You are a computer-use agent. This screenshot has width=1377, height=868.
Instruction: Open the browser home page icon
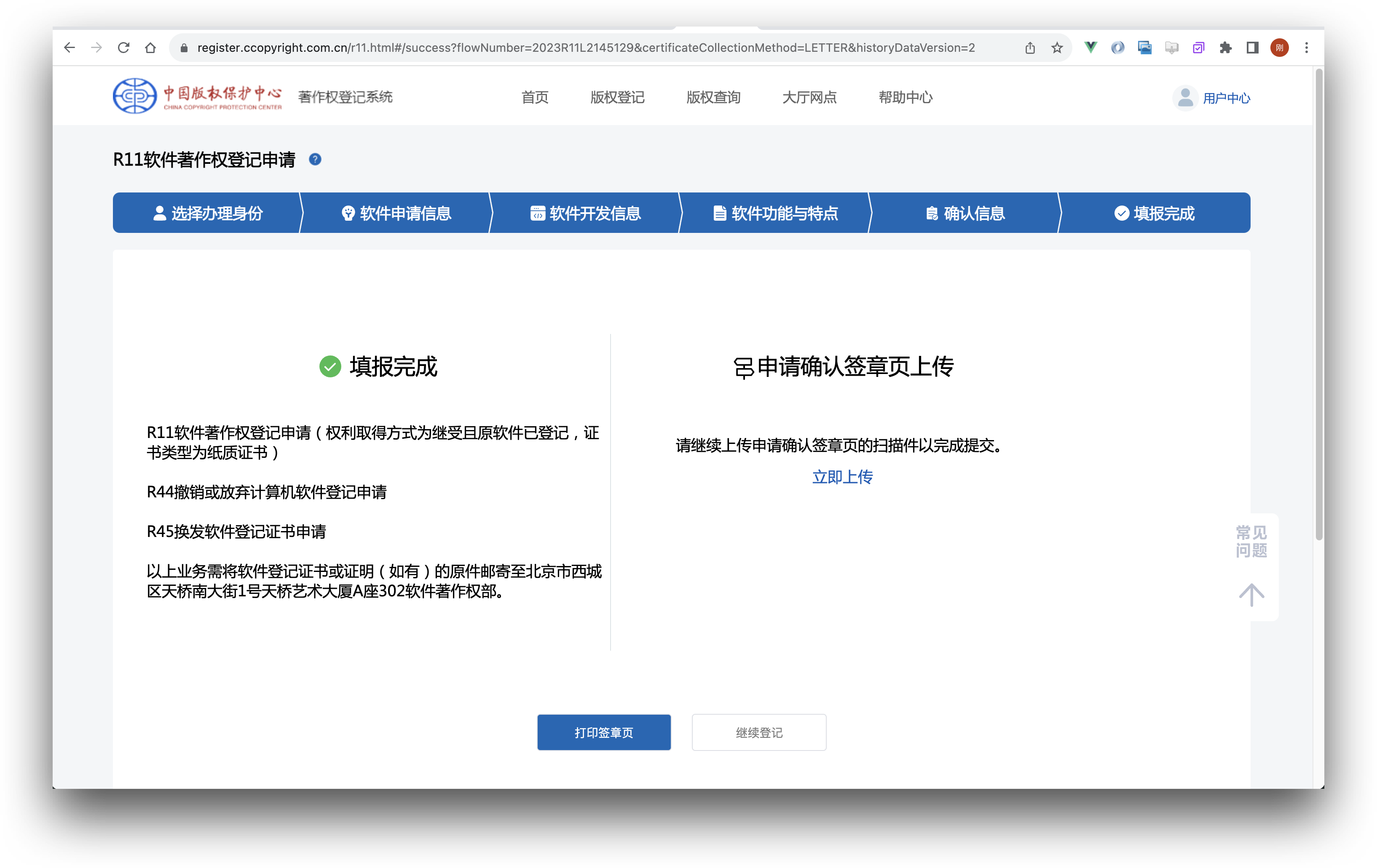coord(150,48)
